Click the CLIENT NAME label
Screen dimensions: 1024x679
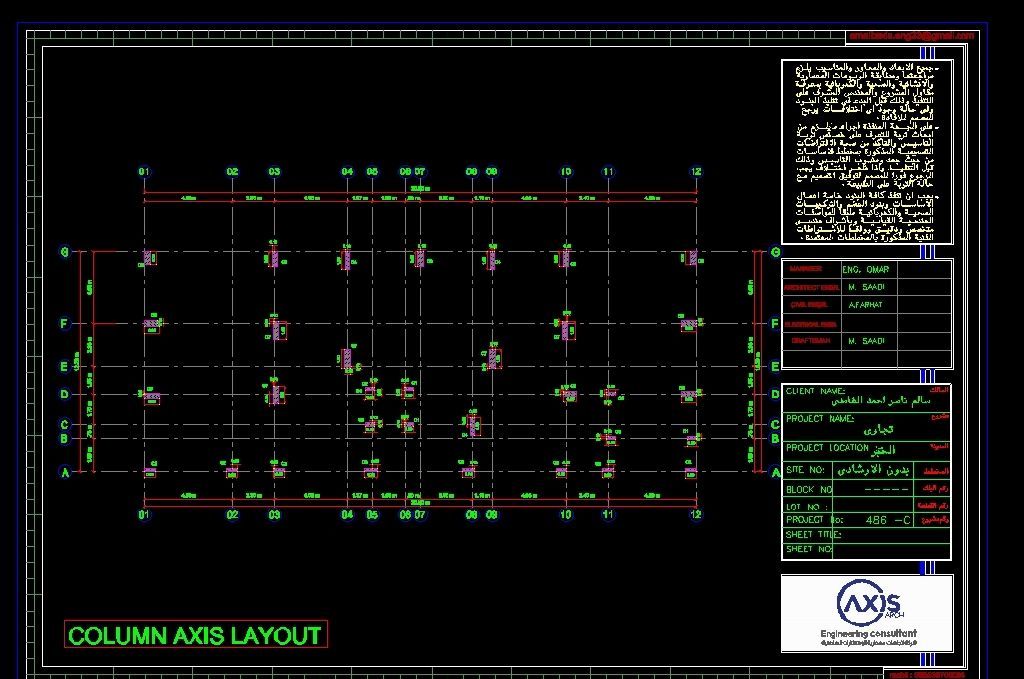(x=815, y=392)
